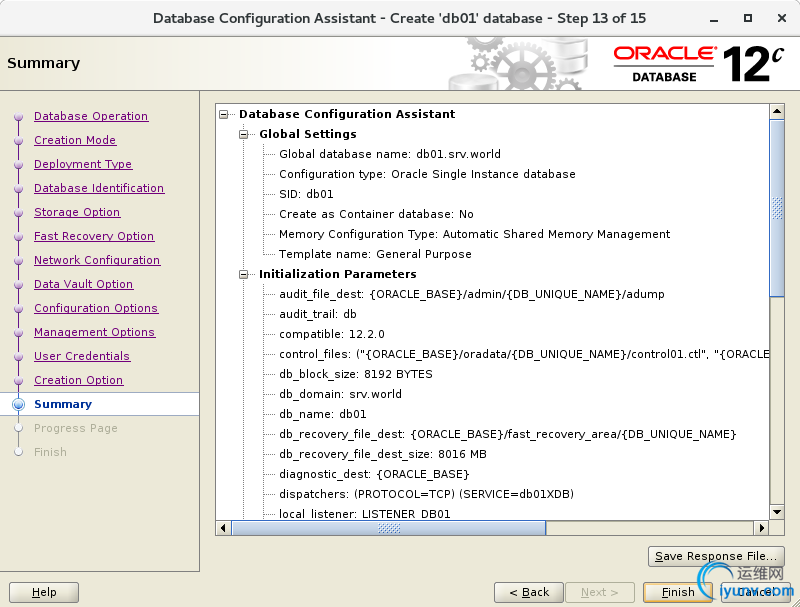Click the Save Response File button
Viewport: 800px width, 607px height.
(x=716, y=556)
